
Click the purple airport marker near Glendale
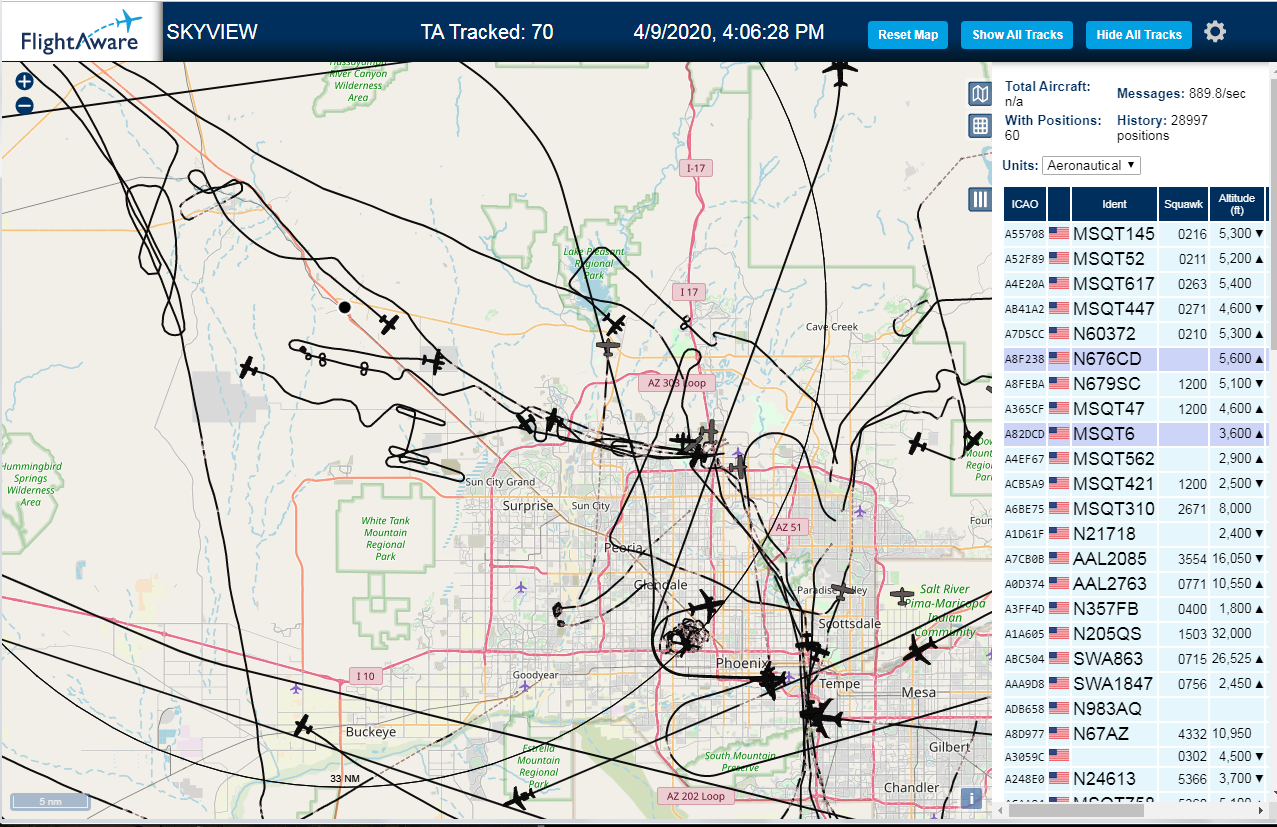(520, 587)
